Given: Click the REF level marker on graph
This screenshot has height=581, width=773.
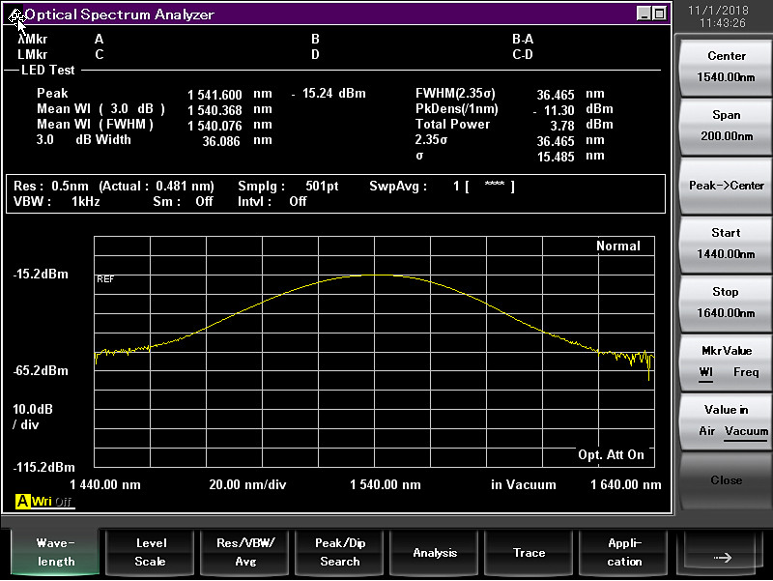Looking at the screenshot, I should (105, 279).
